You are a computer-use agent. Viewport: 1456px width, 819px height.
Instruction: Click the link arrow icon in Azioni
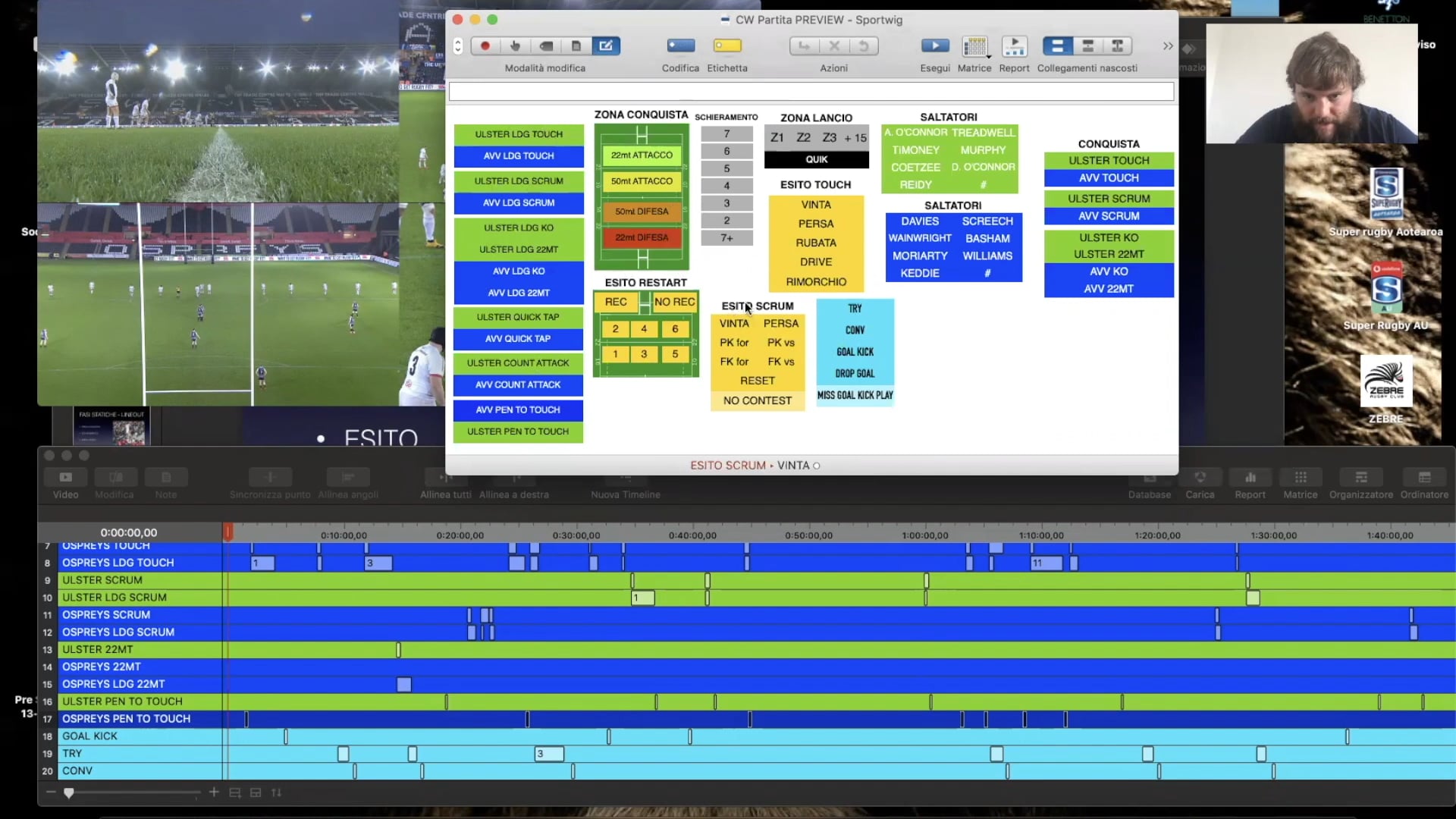tap(804, 46)
